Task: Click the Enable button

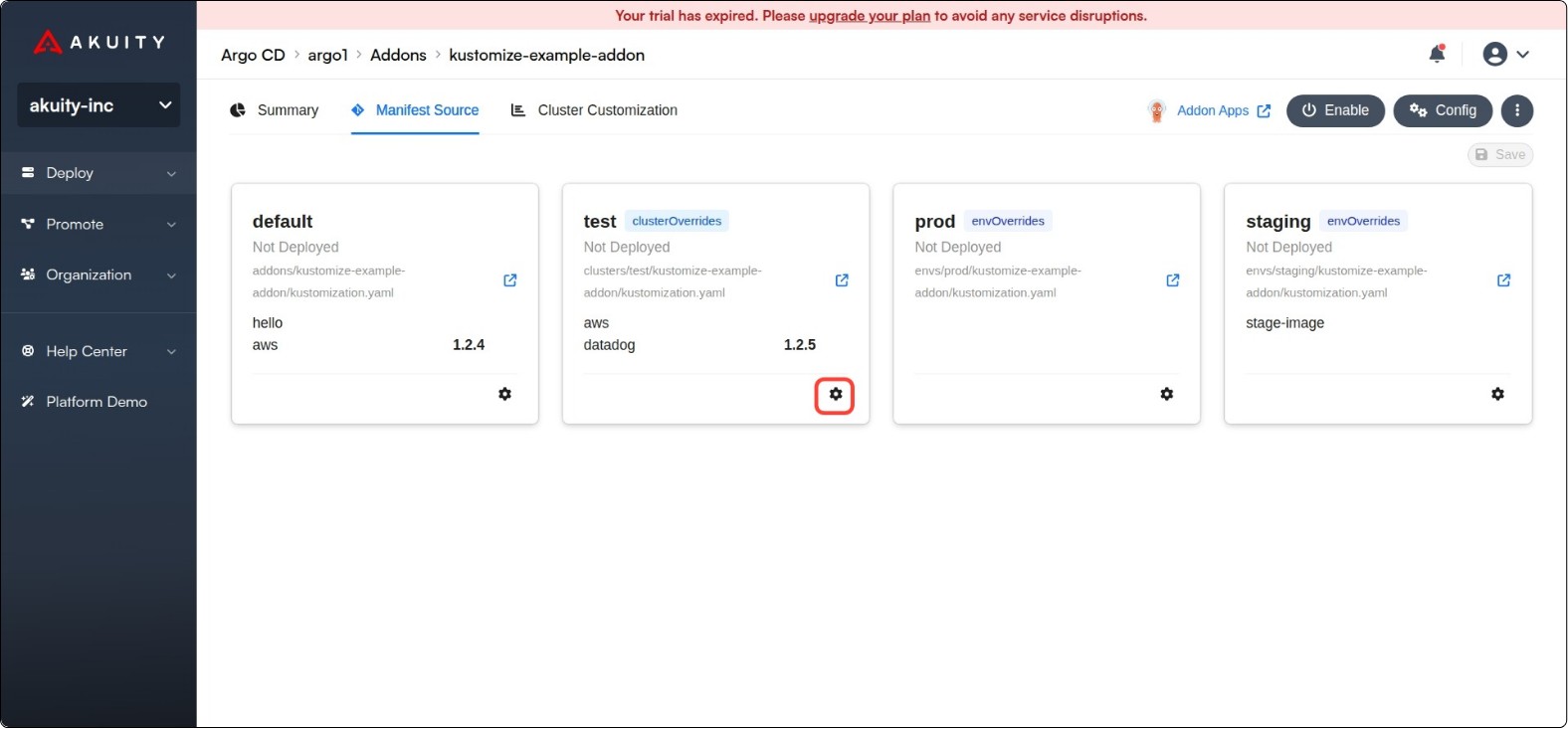Action: (x=1335, y=110)
